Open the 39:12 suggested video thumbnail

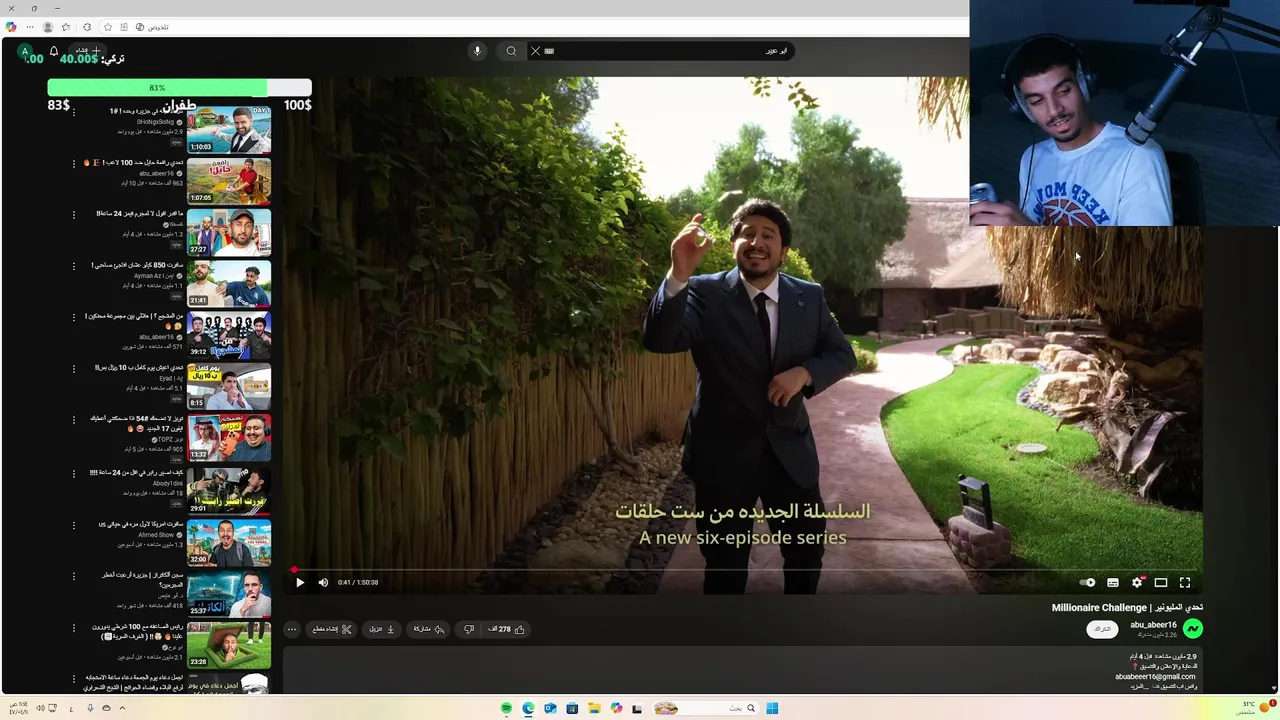[x=228, y=334]
